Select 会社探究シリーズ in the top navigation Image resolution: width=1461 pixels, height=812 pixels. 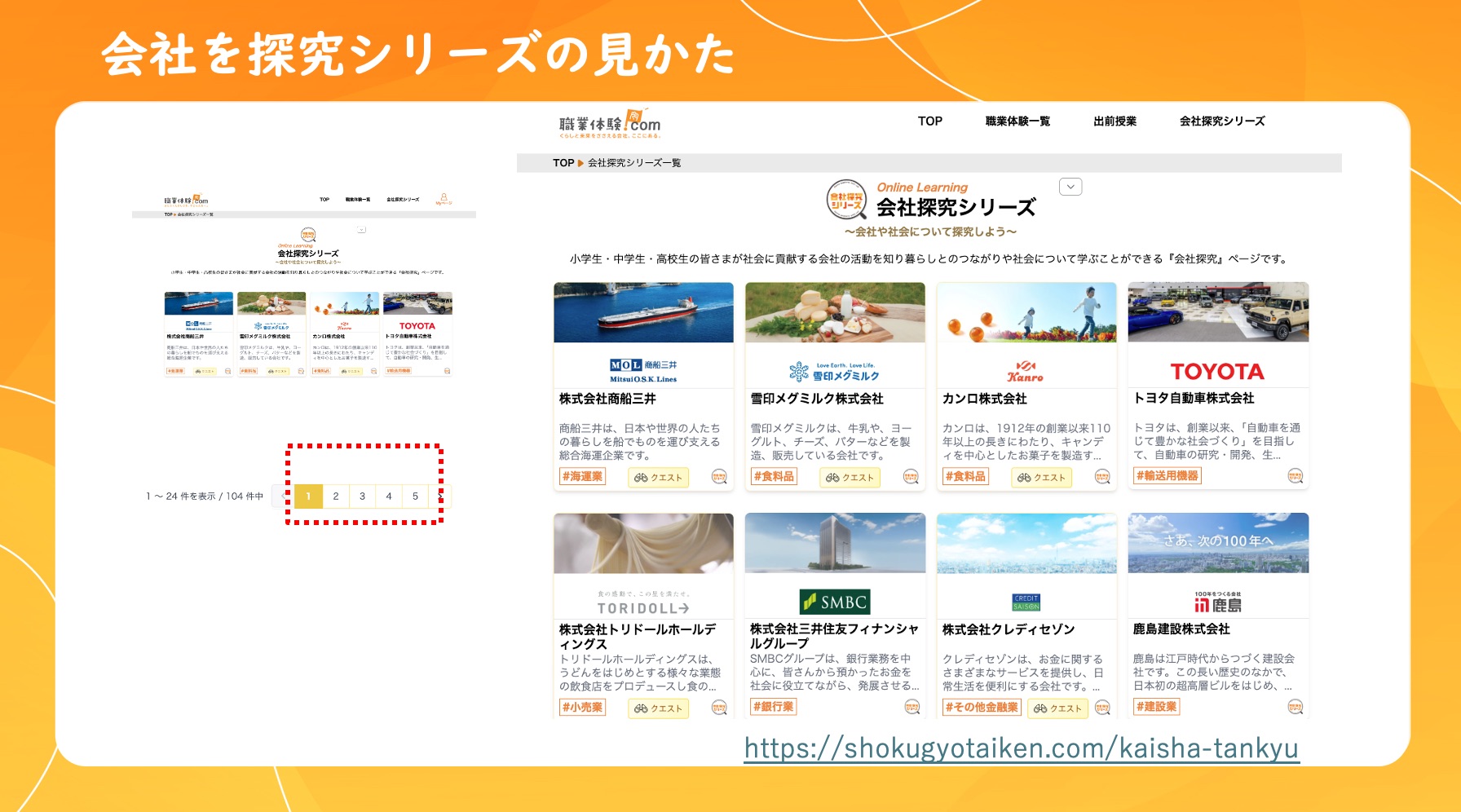click(x=1221, y=121)
